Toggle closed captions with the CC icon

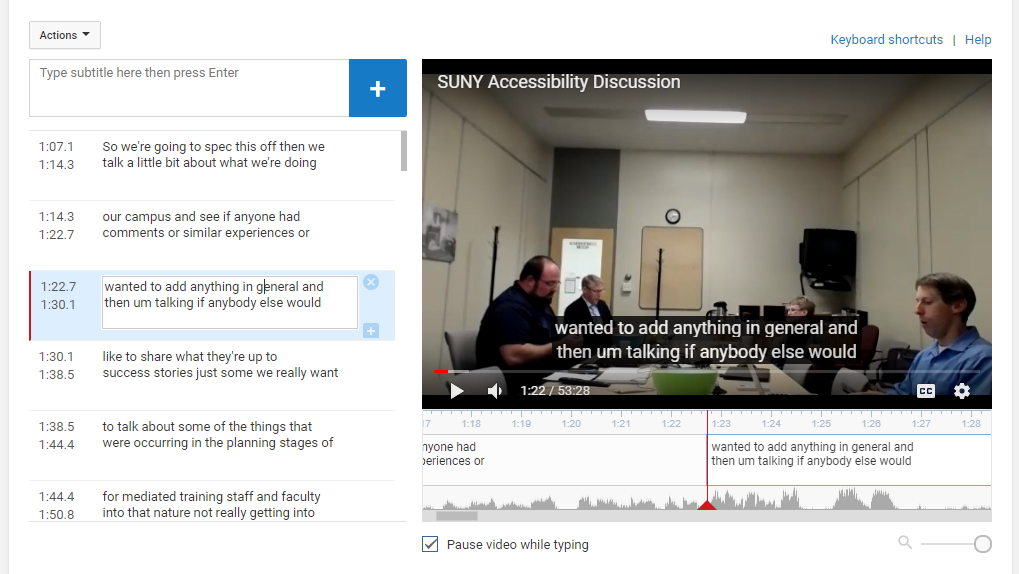point(926,391)
